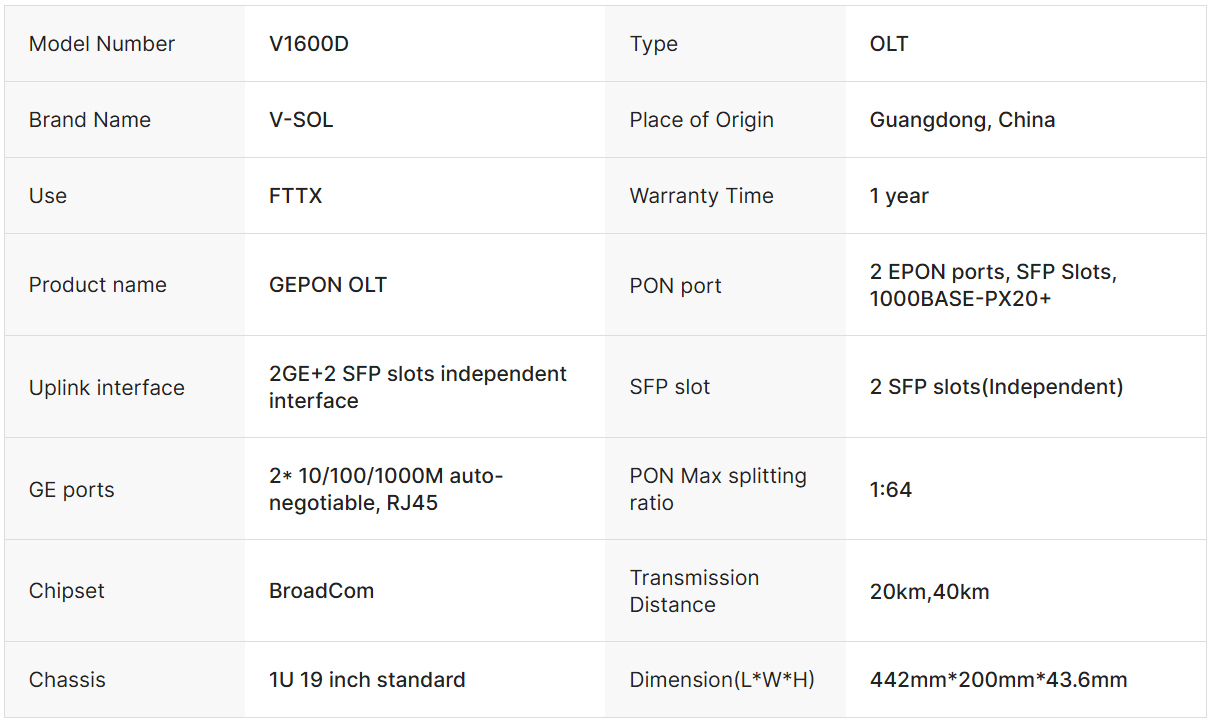The height and width of the screenshot is (724, 1212).
Task: Select the Warranty Time label
Action: pyautogui.click(x=701, y=196)
